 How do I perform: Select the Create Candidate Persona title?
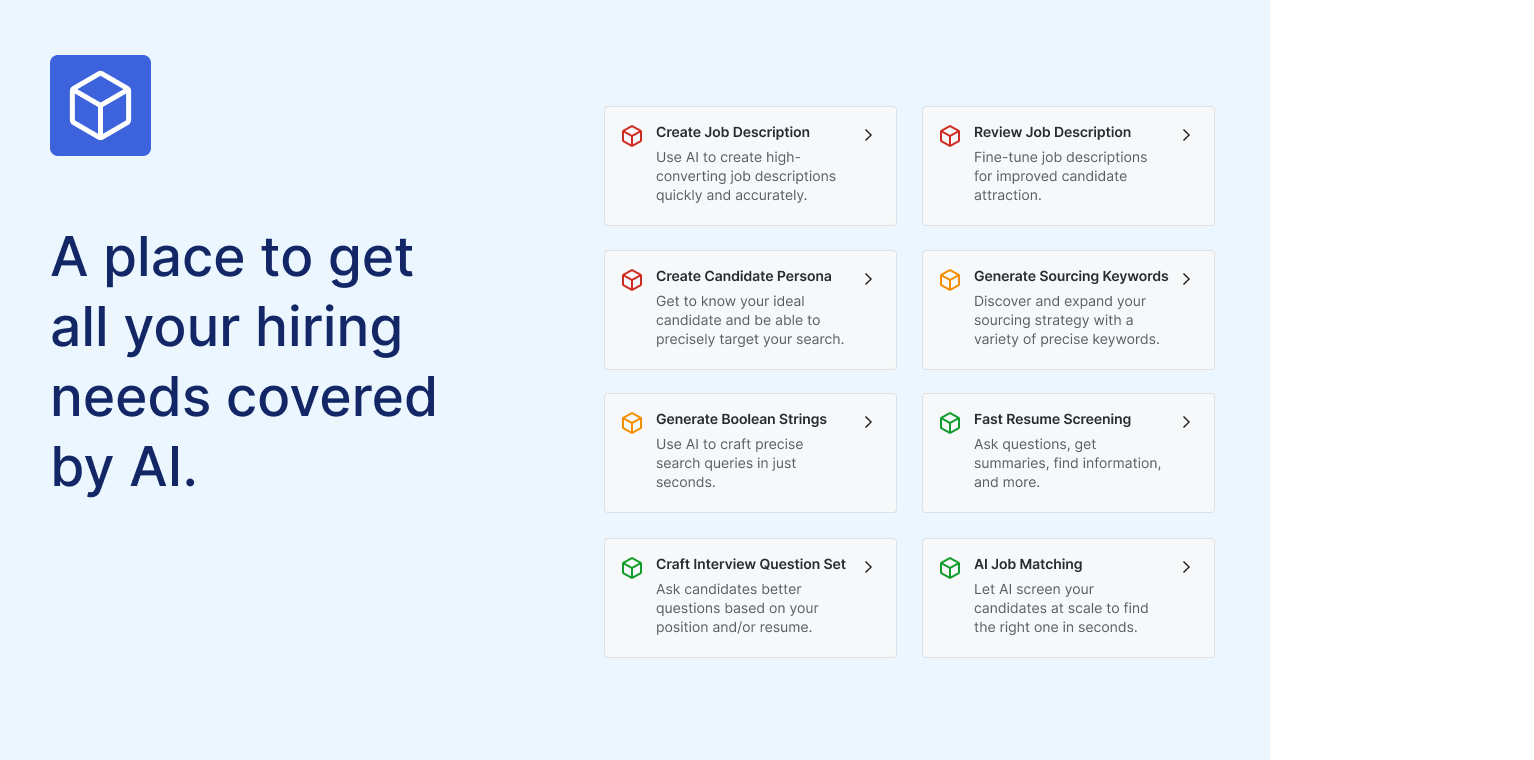click(743, 276)
